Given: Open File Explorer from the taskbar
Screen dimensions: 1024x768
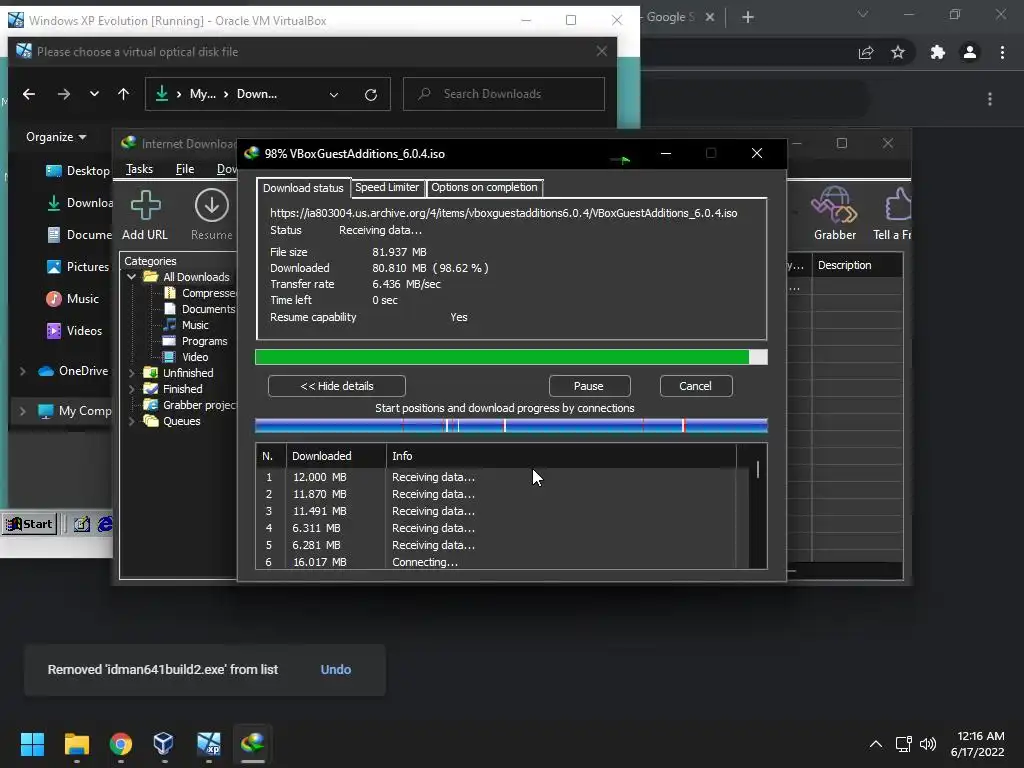Looking at the screenshot, I should (76, 743).
